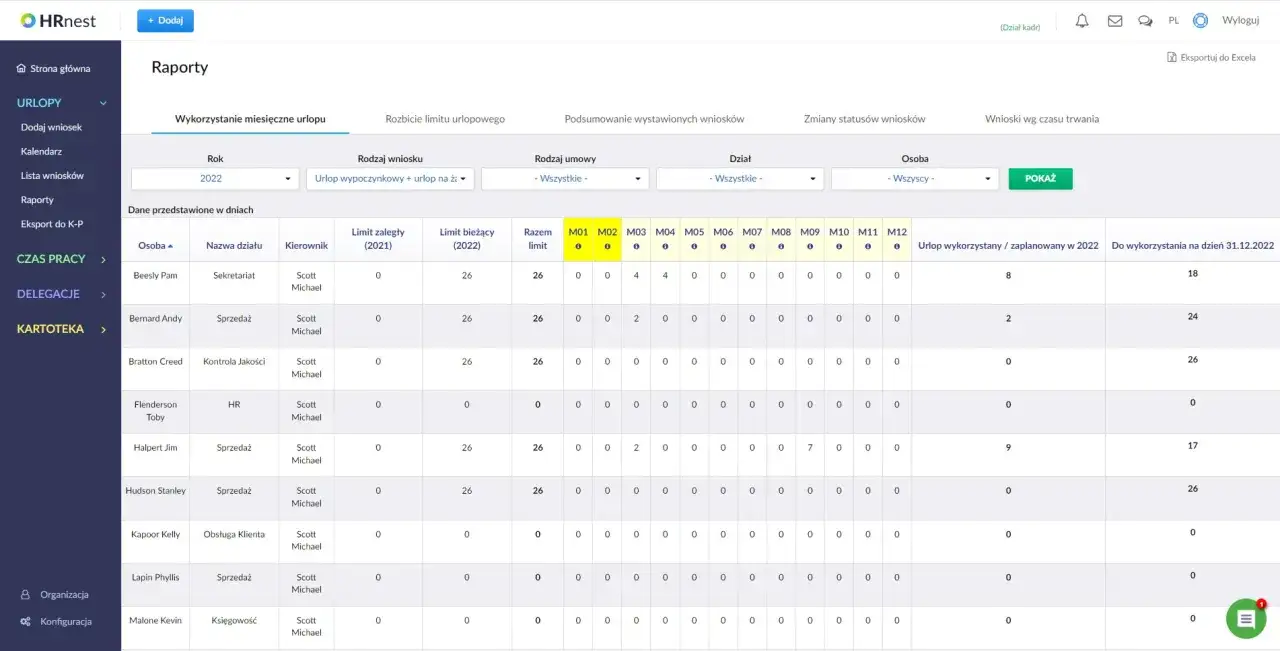Open the Rodzaj umowy dropdown
The width and height of the screenshot is (1280, 651).
click(x=565, y=178)
